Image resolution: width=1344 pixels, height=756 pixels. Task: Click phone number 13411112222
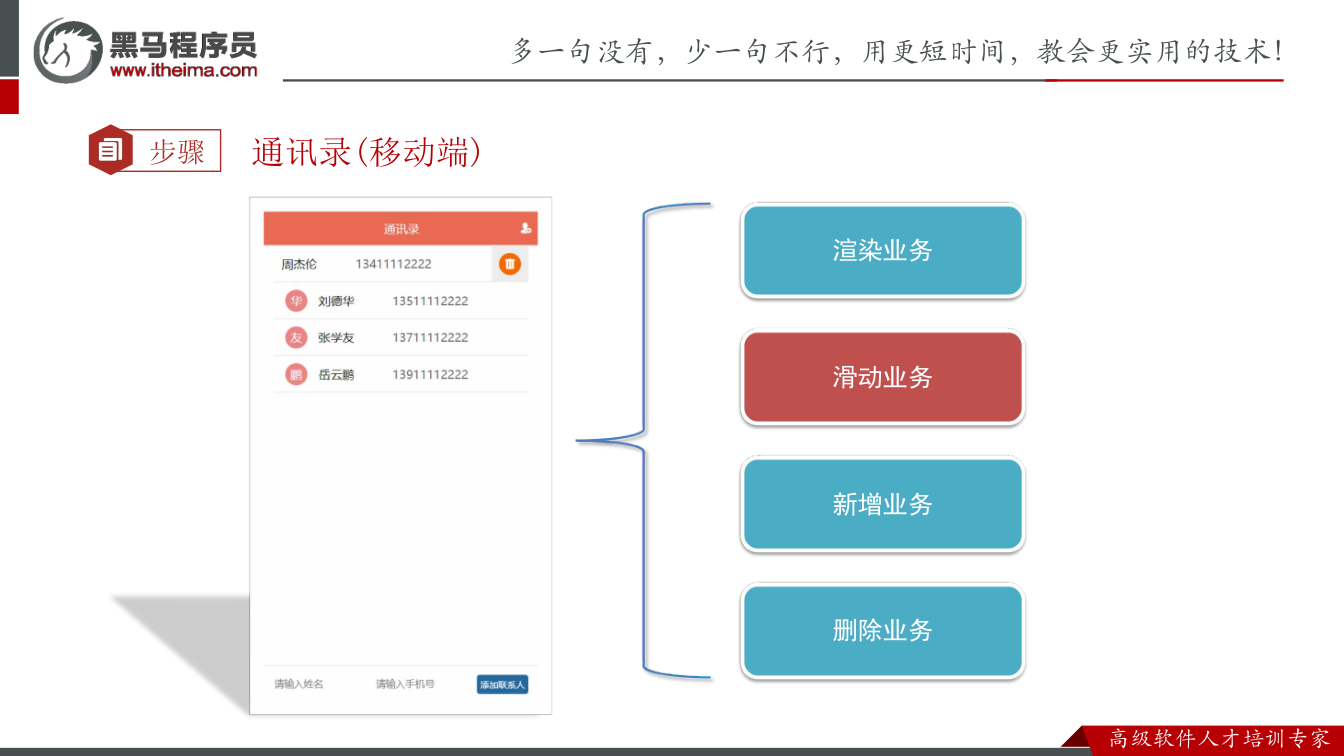pyautogui.click(x=393, y=265)
